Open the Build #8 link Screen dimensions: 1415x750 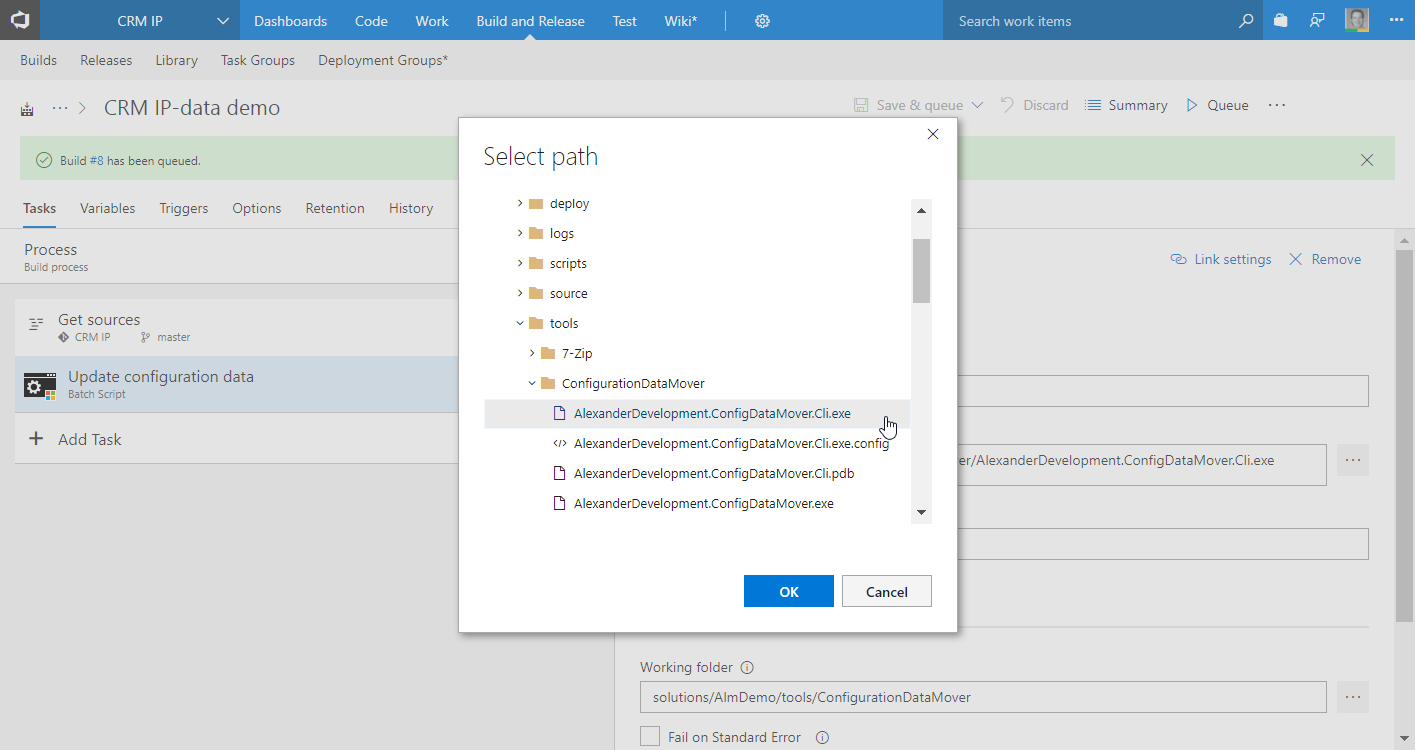point(96,160)
